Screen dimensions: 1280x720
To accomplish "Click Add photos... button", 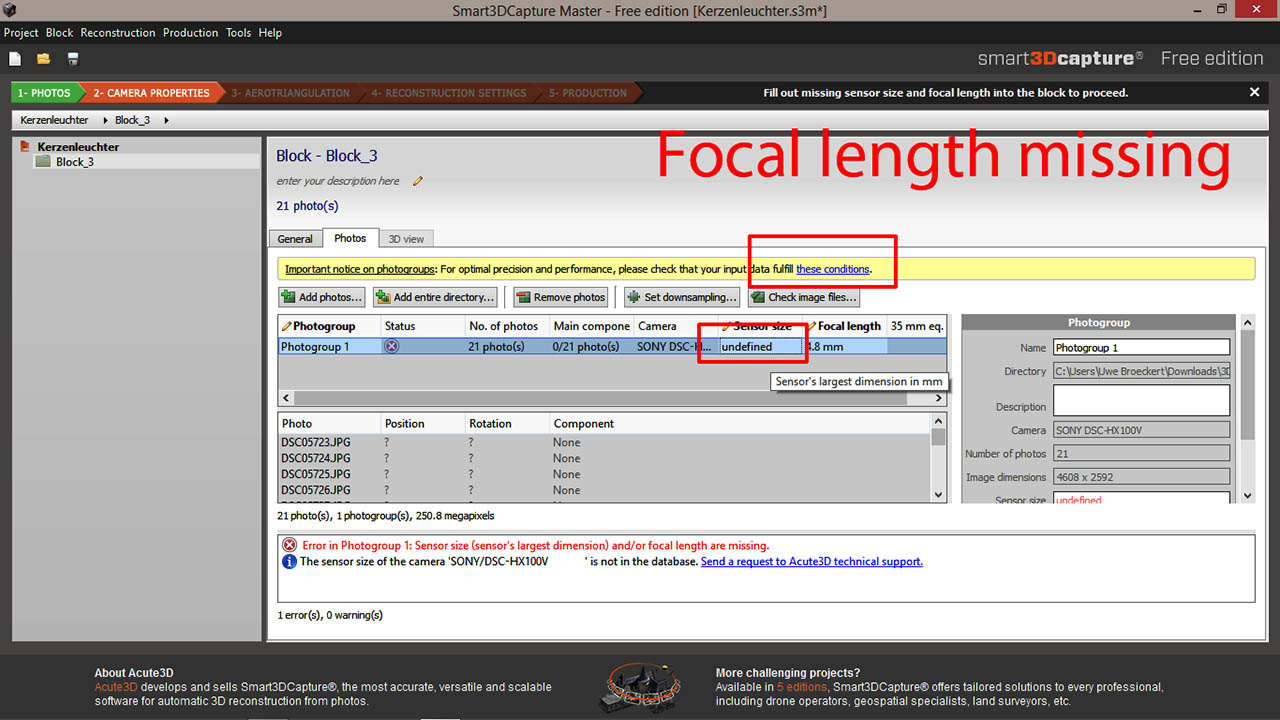I will (x=322, y=297).
